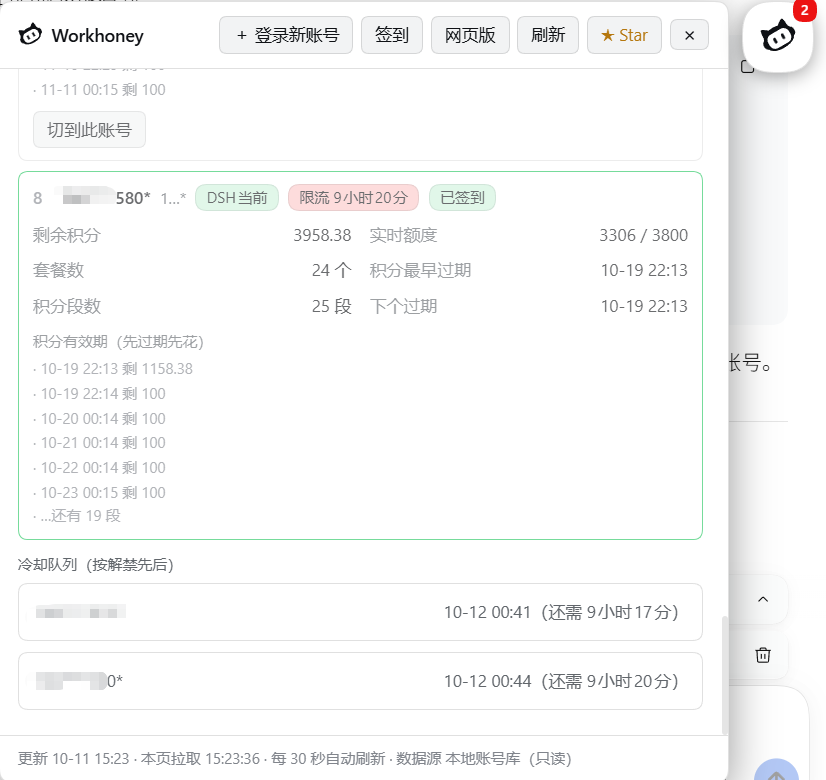Click the blue scroll-up button at bottom right

[776, 770]
